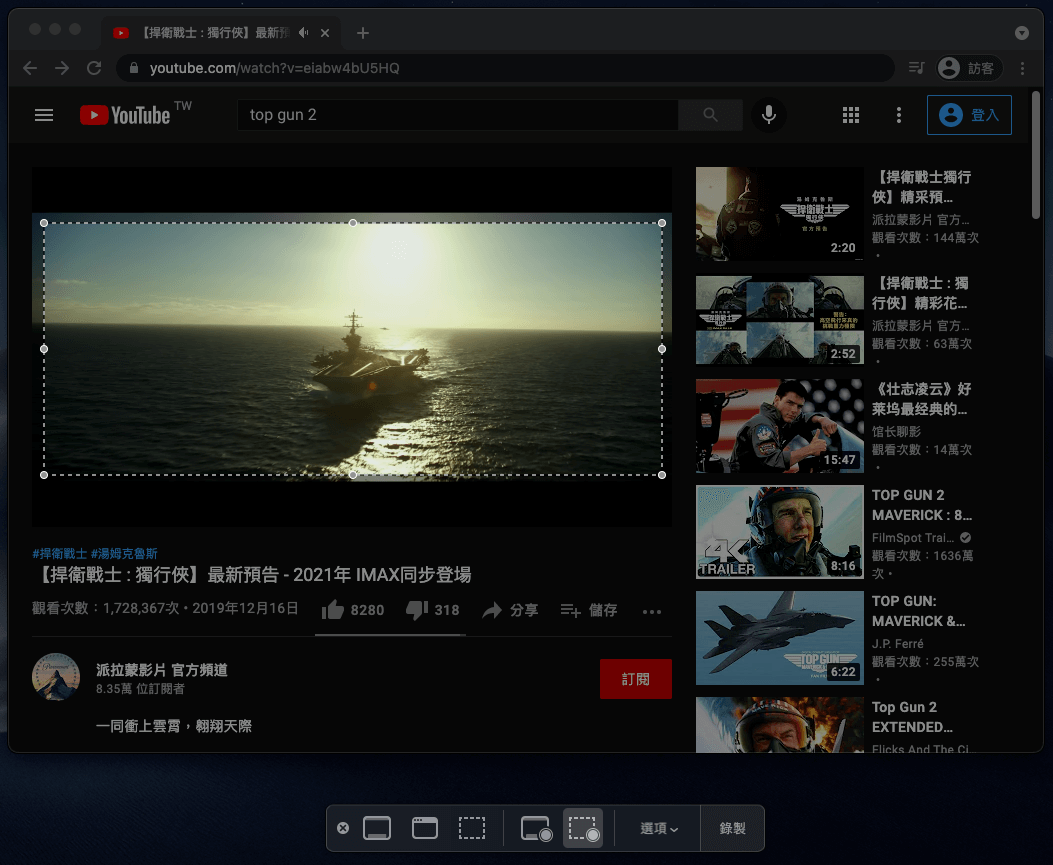Open the 8:16 4K trailer thumbnail
This screenshot has height=865, width=1053.
click(780, 532)
